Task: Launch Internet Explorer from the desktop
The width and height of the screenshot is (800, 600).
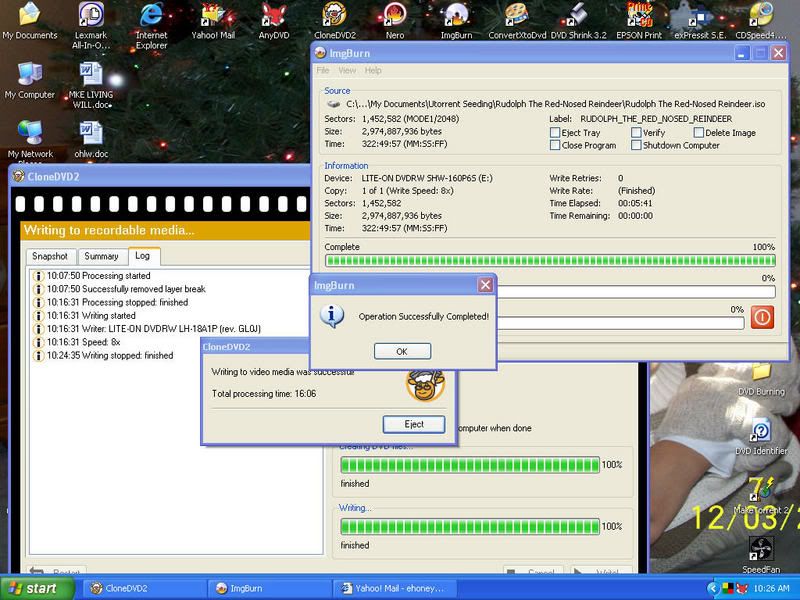Action: coord(152,24)
